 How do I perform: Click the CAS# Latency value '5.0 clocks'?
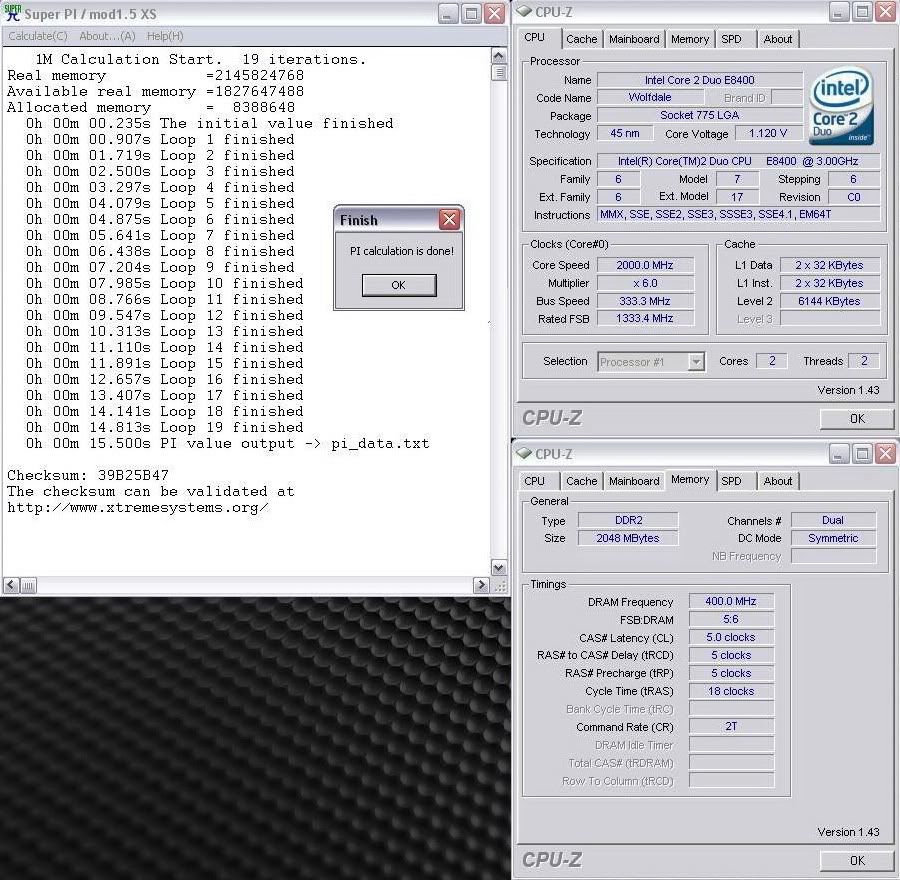coord(731,637)
